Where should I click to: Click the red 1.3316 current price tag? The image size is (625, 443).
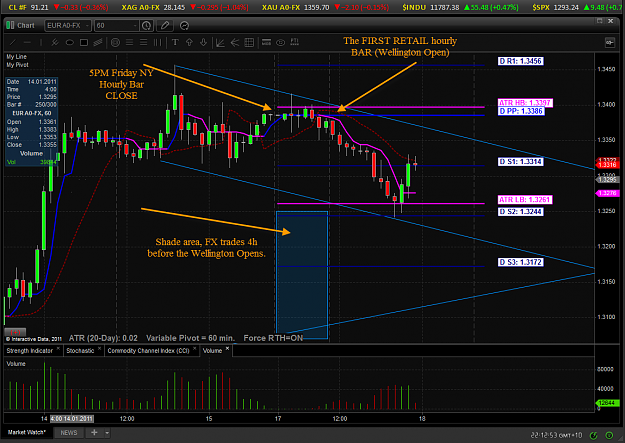pyautogui.click(x=607, y=164)
